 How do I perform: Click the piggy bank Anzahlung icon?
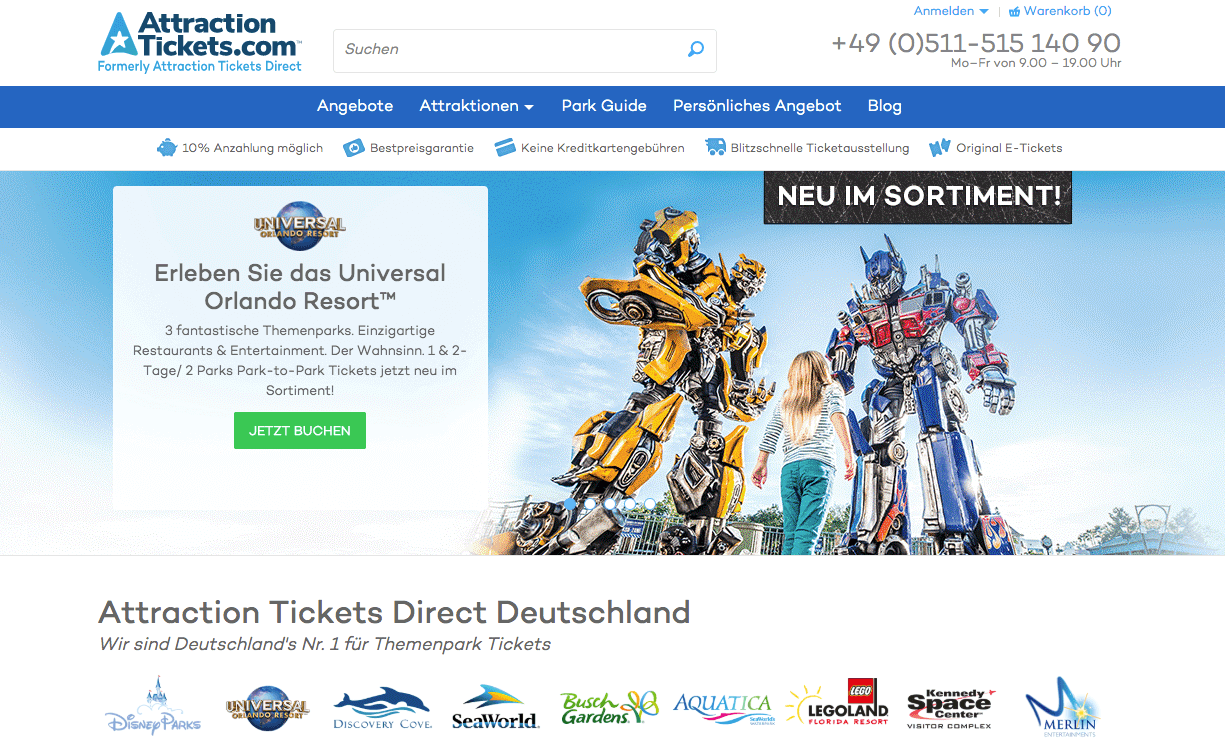(x=166, y=148)
